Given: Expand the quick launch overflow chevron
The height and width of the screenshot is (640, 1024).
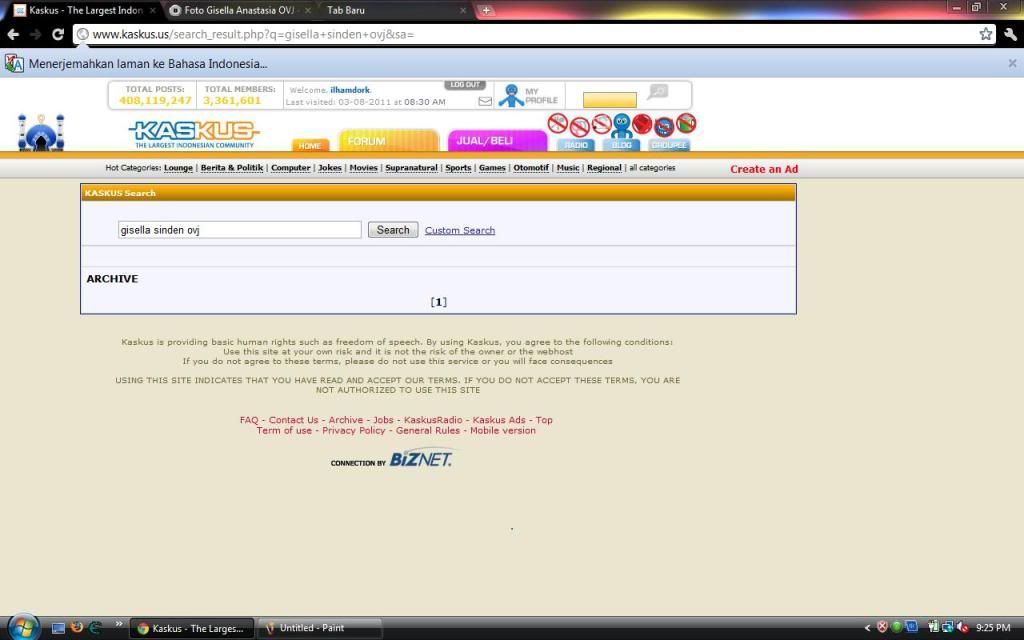Looking at the screenshot, I should (x=119, y=624).
